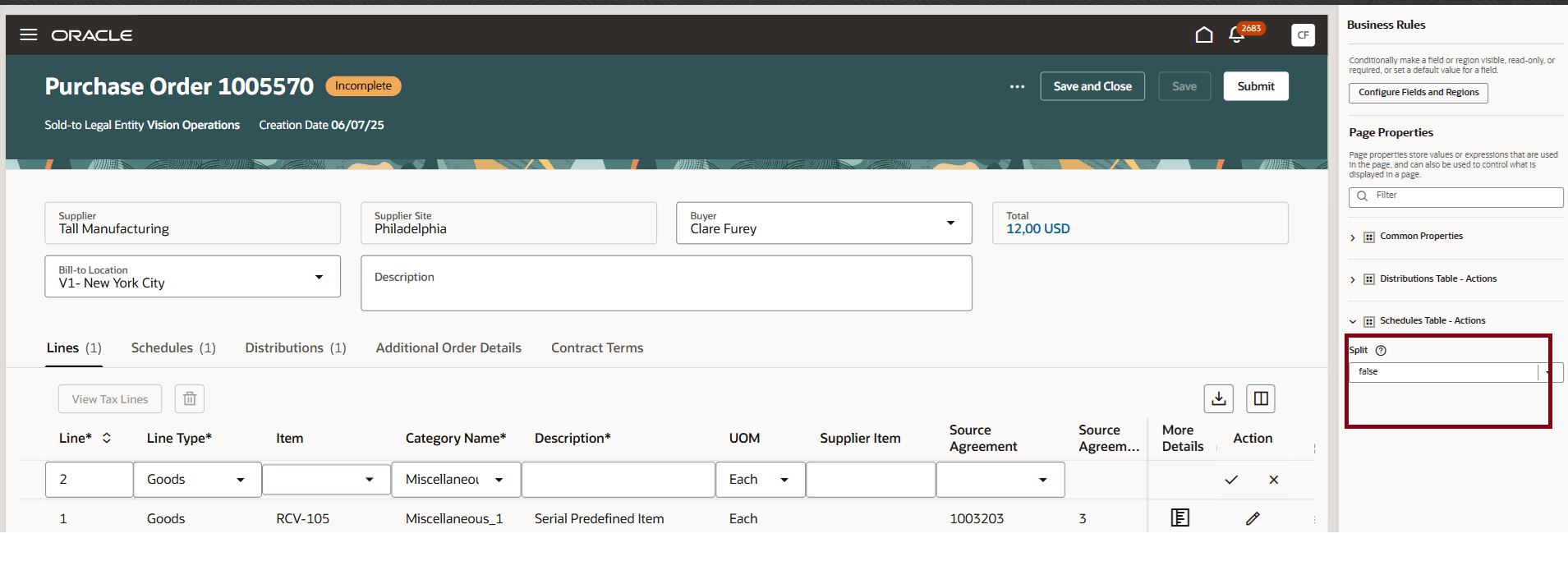
Task: Click the Filter search magnifier icon
Action: tap(1363, 196)
